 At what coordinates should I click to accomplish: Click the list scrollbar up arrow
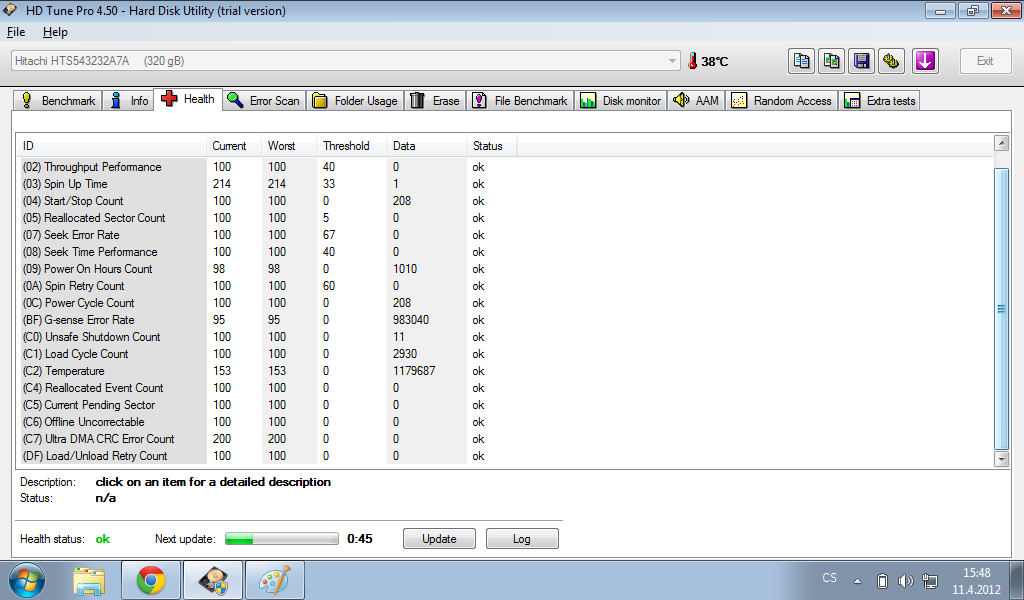point(1000,143)
